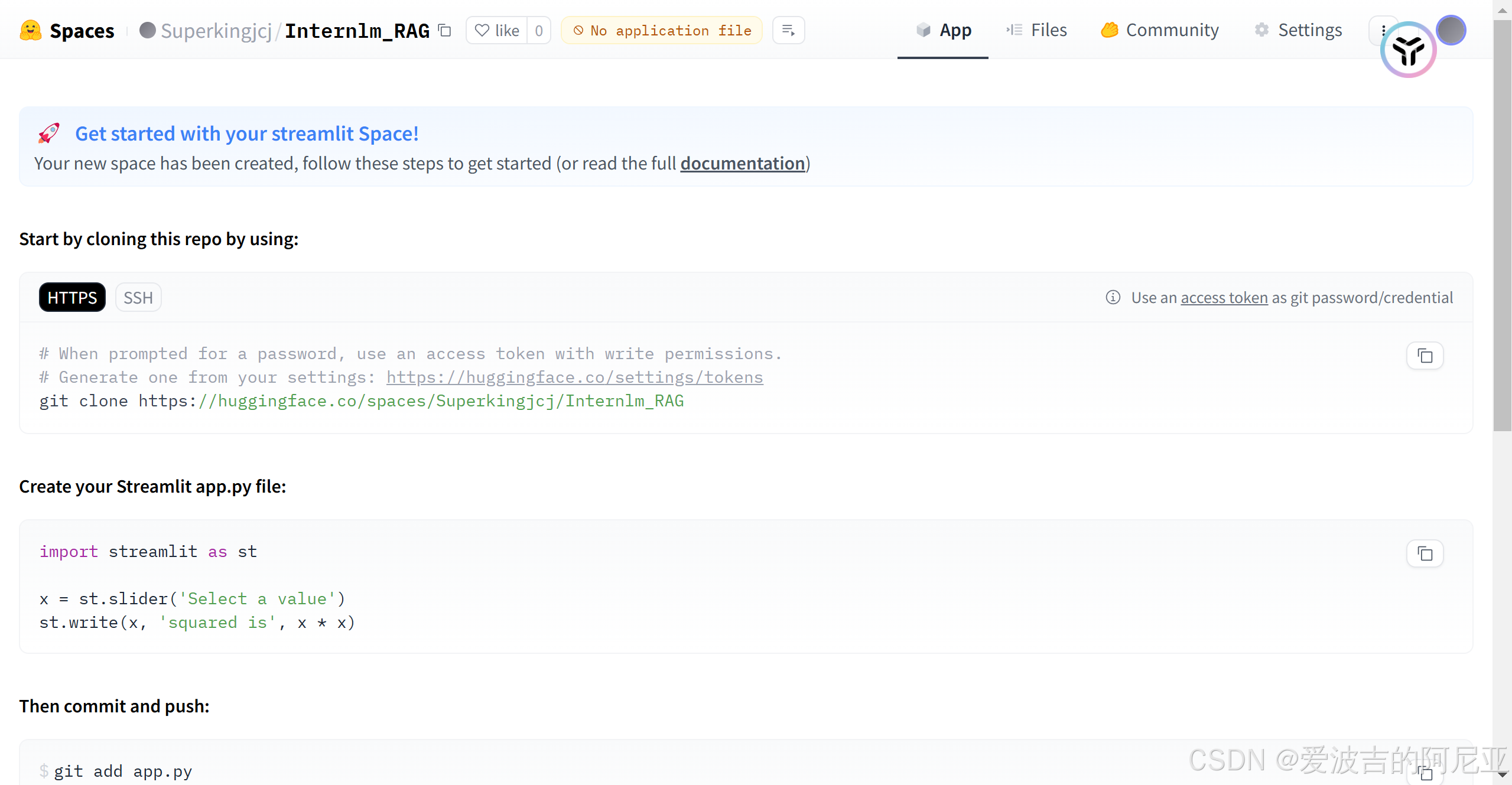This screenshot has height=785, width=1512.
Task: Copy the Streamlit app.py code snippet
Action: point(1425,553)
